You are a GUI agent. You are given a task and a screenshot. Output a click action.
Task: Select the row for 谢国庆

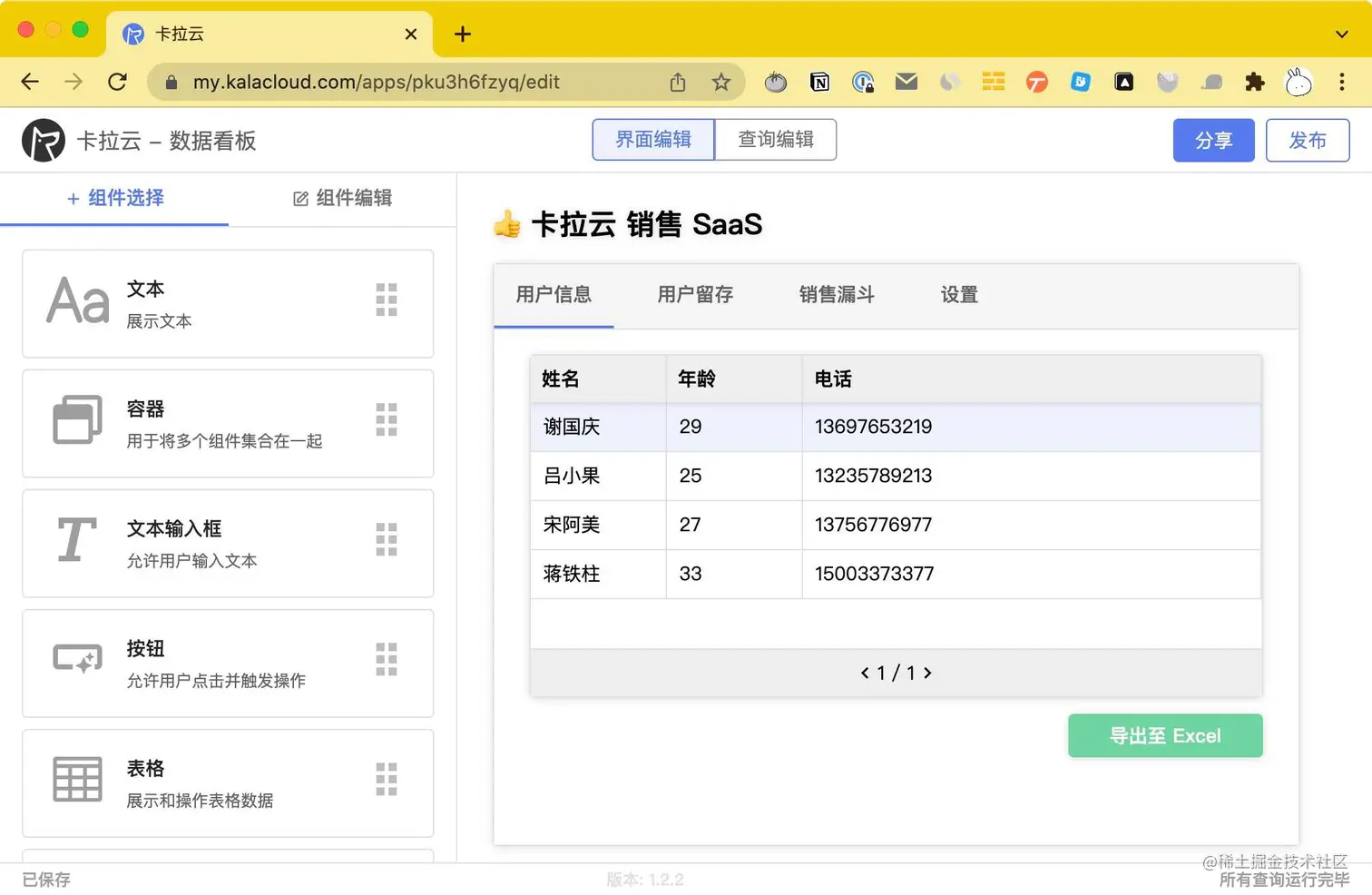point(896,427)
